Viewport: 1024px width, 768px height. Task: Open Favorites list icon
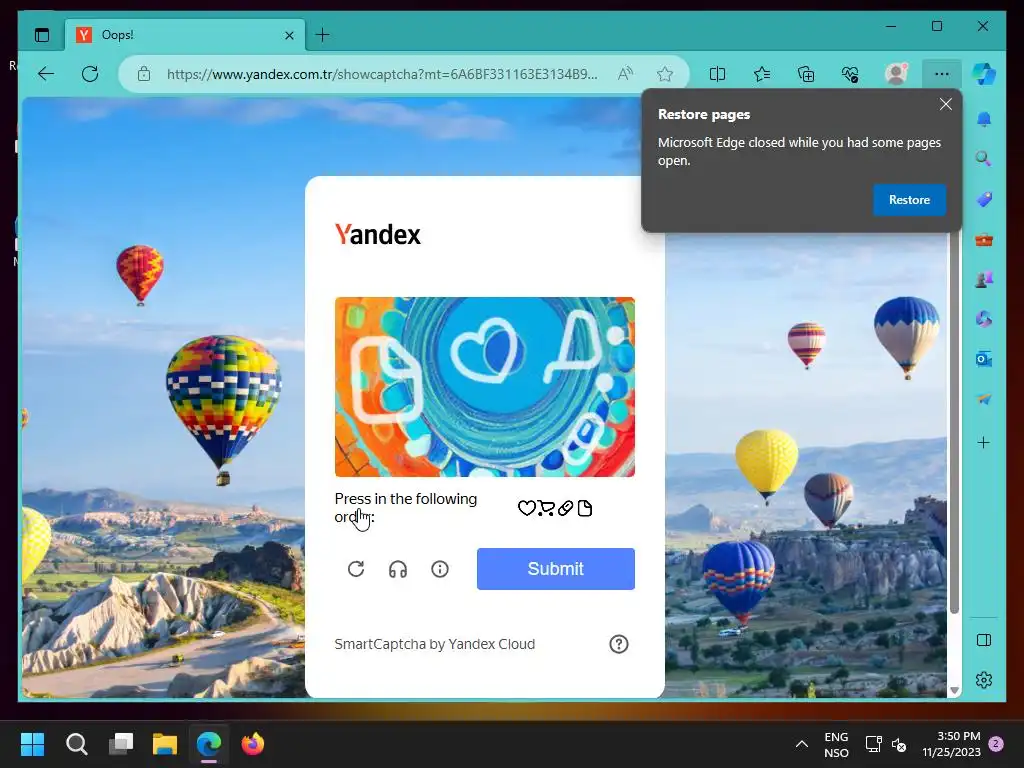point(761,74)
